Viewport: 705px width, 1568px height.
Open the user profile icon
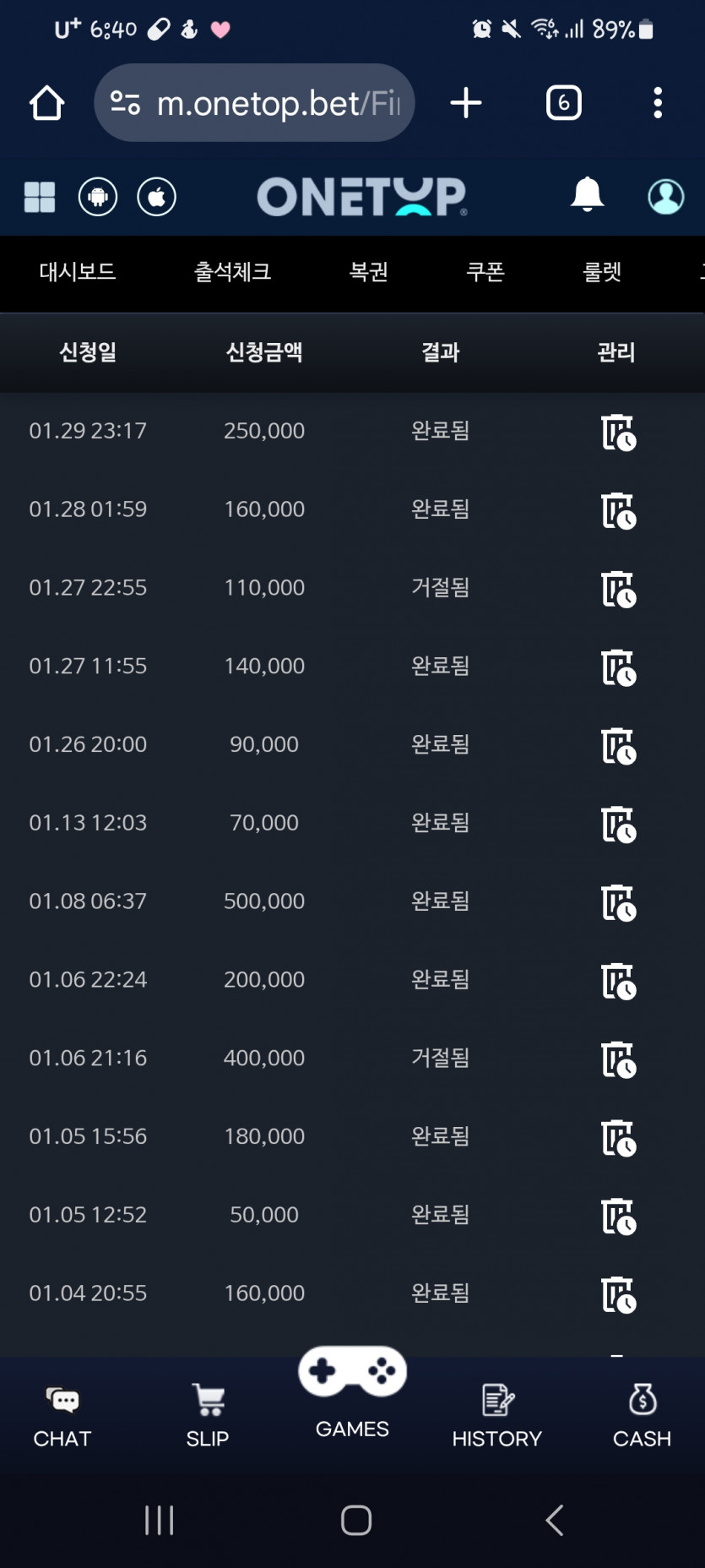coord(665,196)
